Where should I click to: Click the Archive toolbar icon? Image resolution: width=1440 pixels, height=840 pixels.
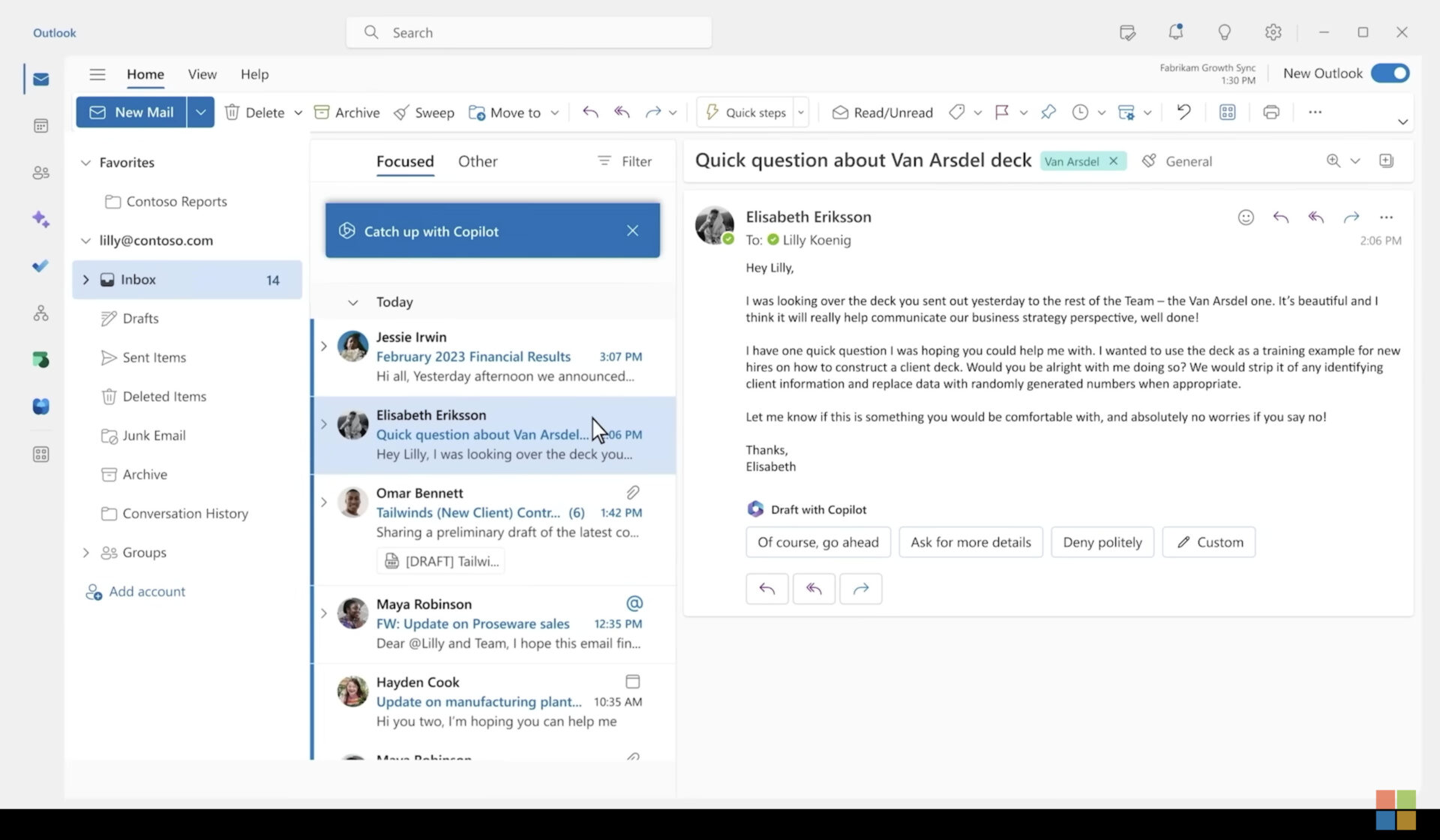click(x=322, y=112)
